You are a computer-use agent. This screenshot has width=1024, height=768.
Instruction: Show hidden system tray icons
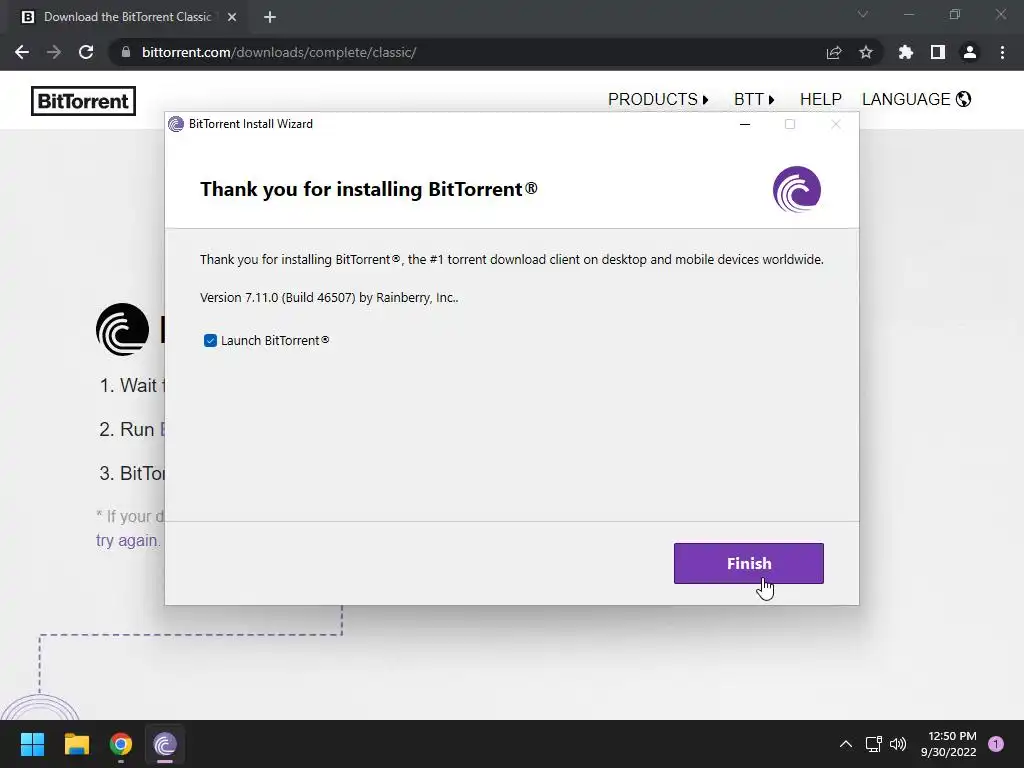[846, 744]
